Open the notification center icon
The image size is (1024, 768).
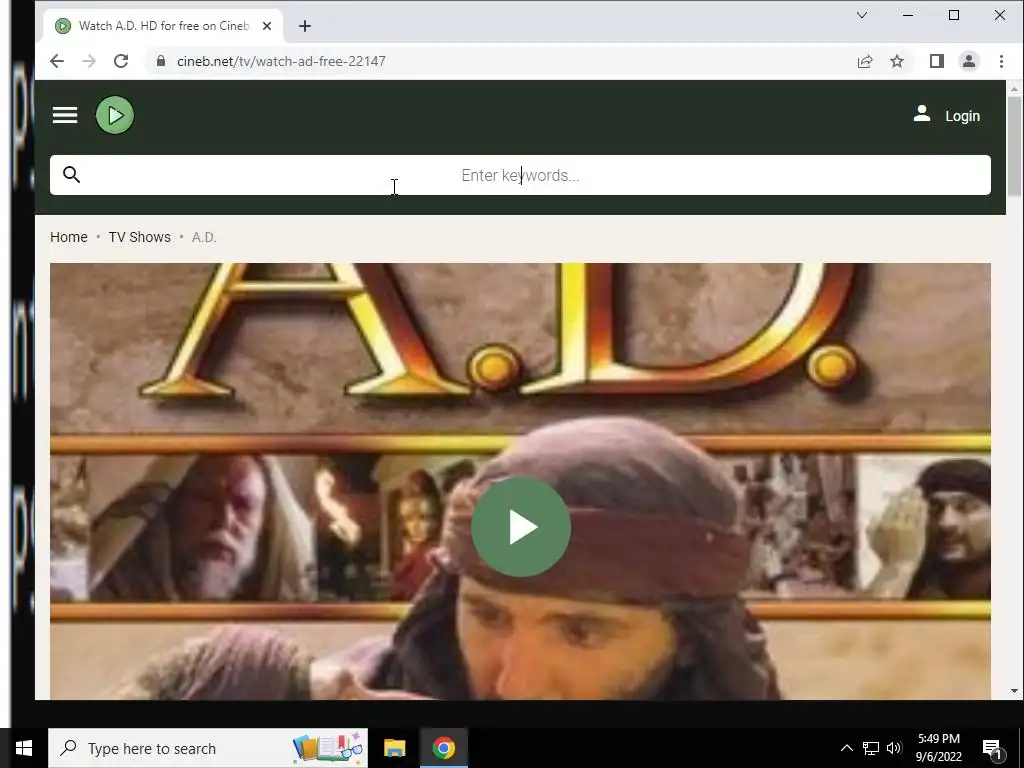click(992, 748)
